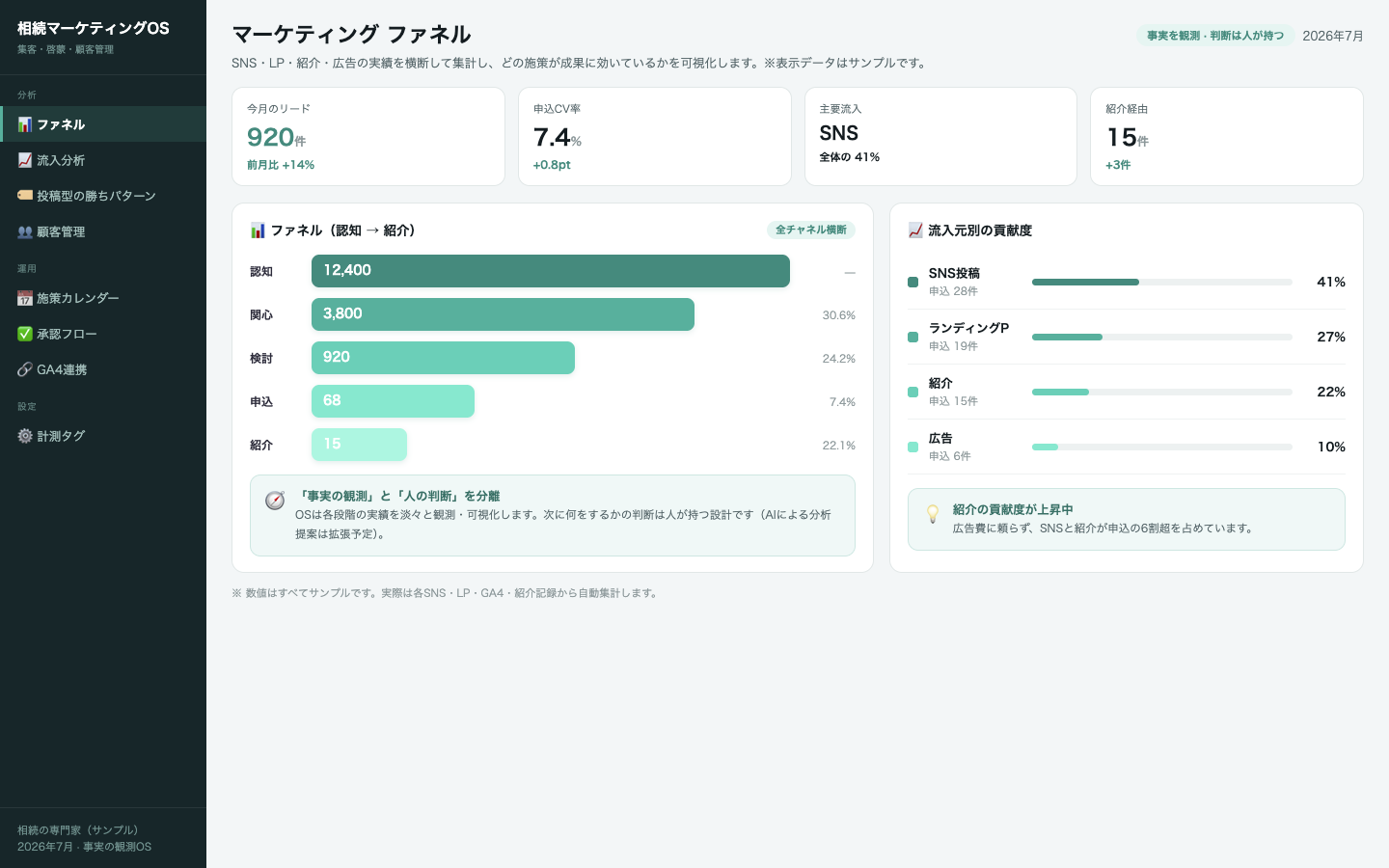Click the ランディングP contribution progress bar
The height and width of the screenshot is (868, 1389).
pos(1162,337)
